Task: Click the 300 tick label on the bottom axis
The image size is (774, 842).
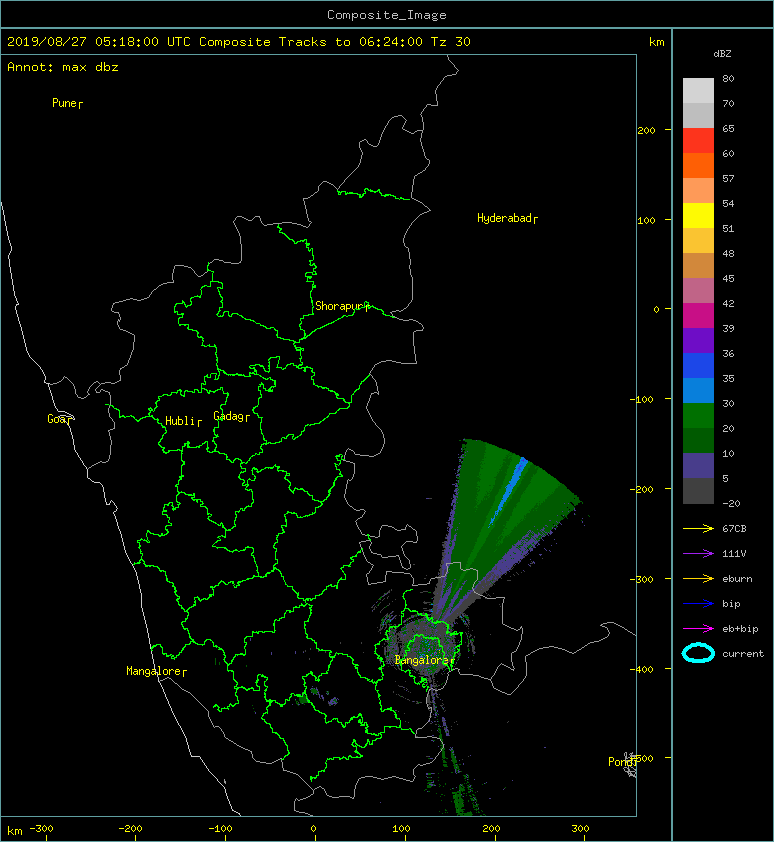Action: (x=581, y=829)
